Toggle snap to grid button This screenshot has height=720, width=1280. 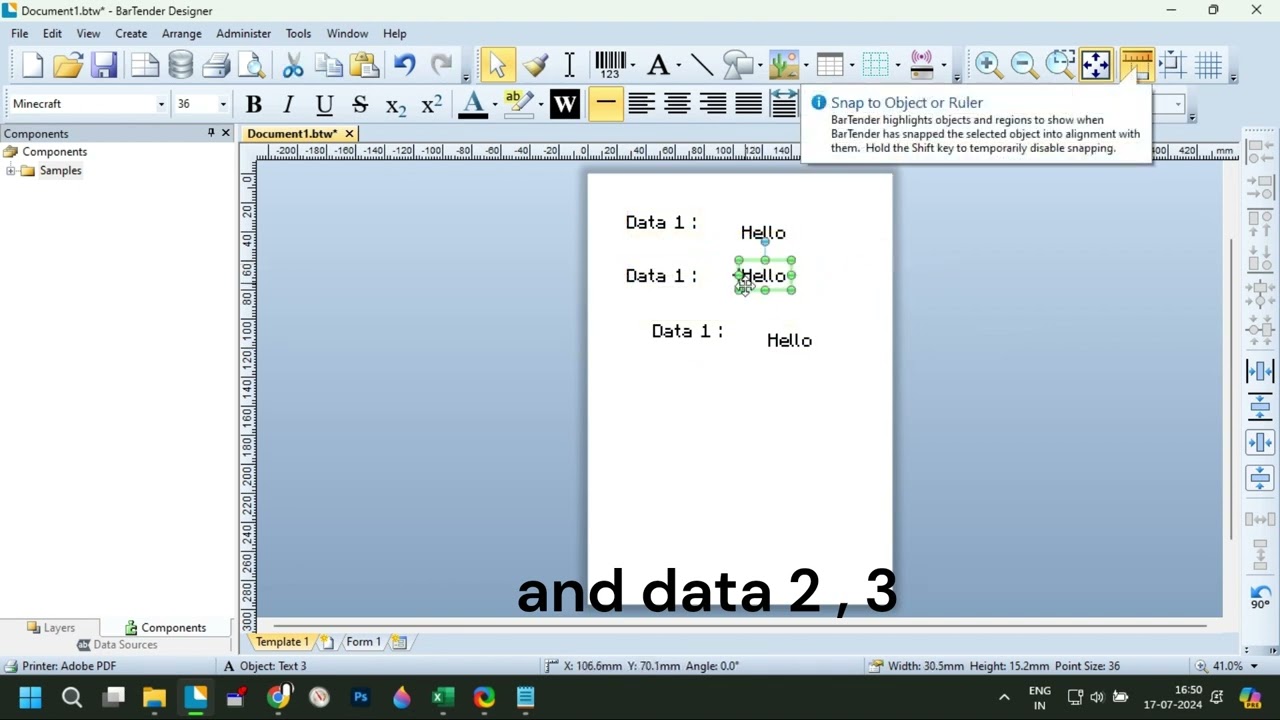pos(1208,65)
